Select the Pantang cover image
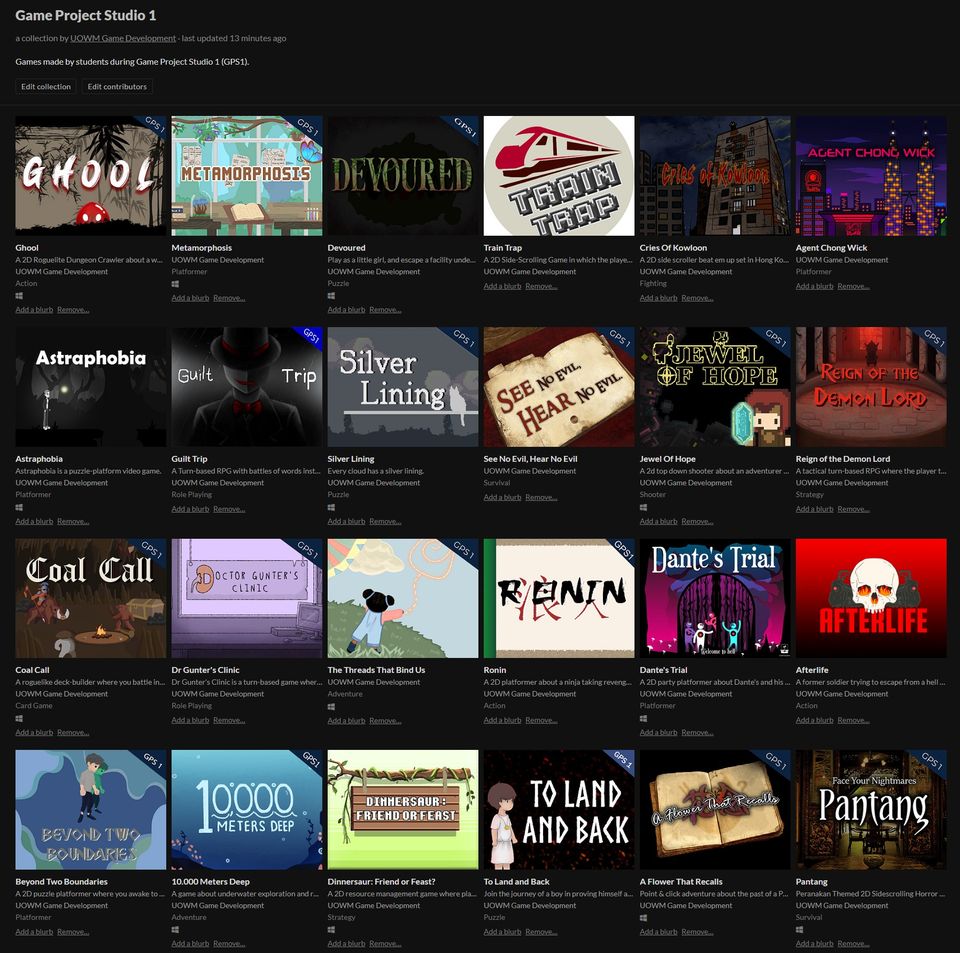The height and width of the screenshot is (953, 960). (x=871, y=810)
